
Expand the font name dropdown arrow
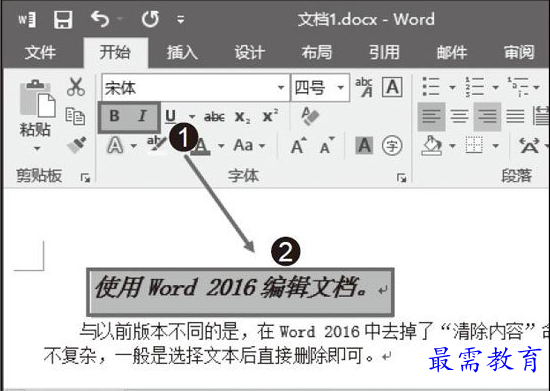pyautogui.click(x=281, y=88)
